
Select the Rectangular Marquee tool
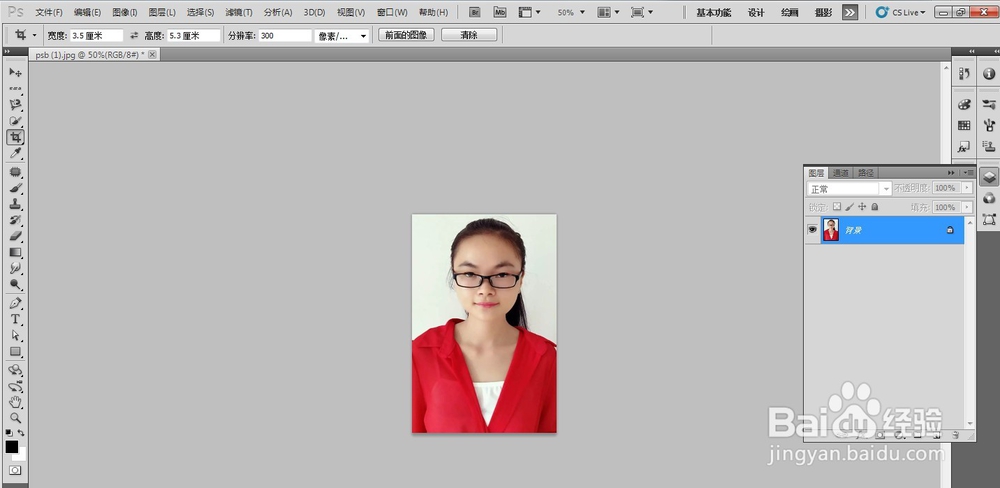coord(15,88)
